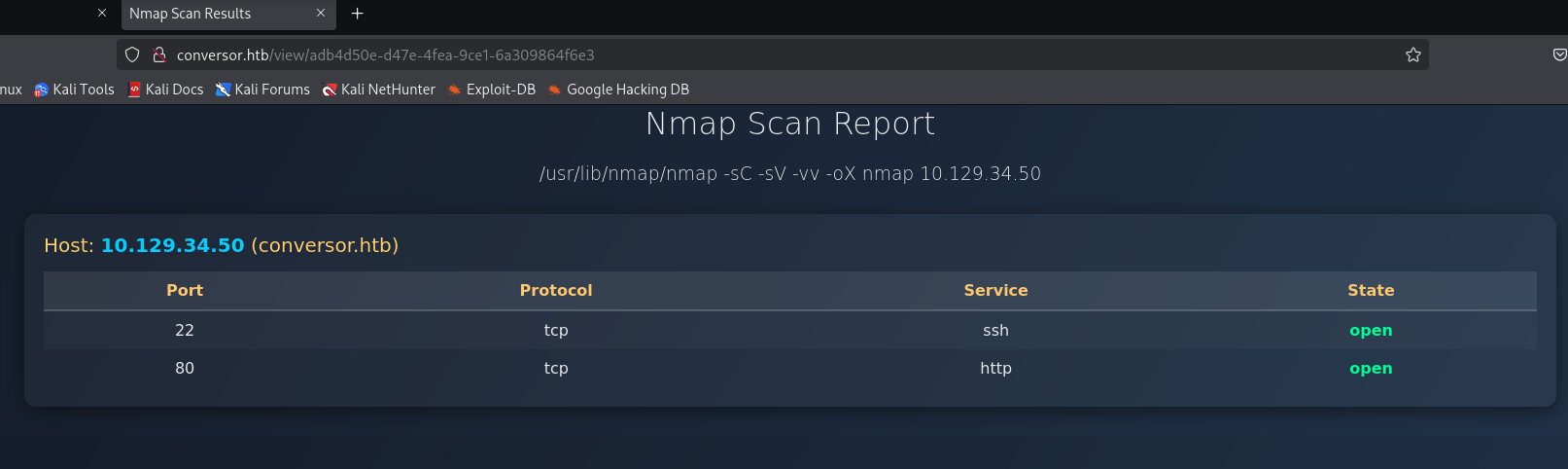The image size is (1568, 469).
Task: Open a new tab with the plus button
Action: point(357,14)
